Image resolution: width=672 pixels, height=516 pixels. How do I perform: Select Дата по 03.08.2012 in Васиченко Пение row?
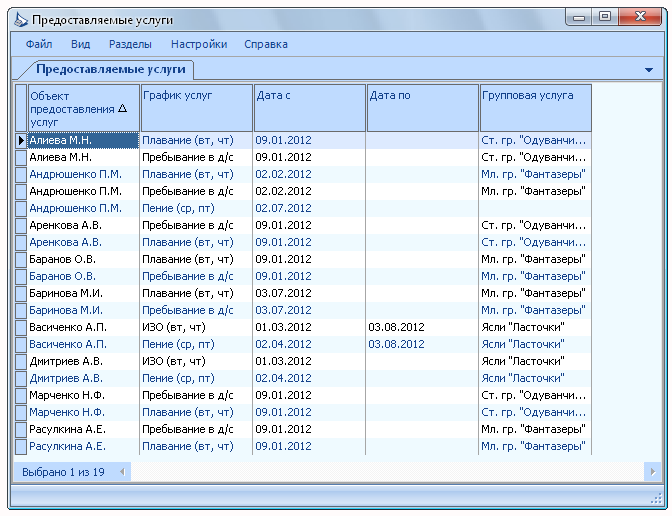[422, 345]
